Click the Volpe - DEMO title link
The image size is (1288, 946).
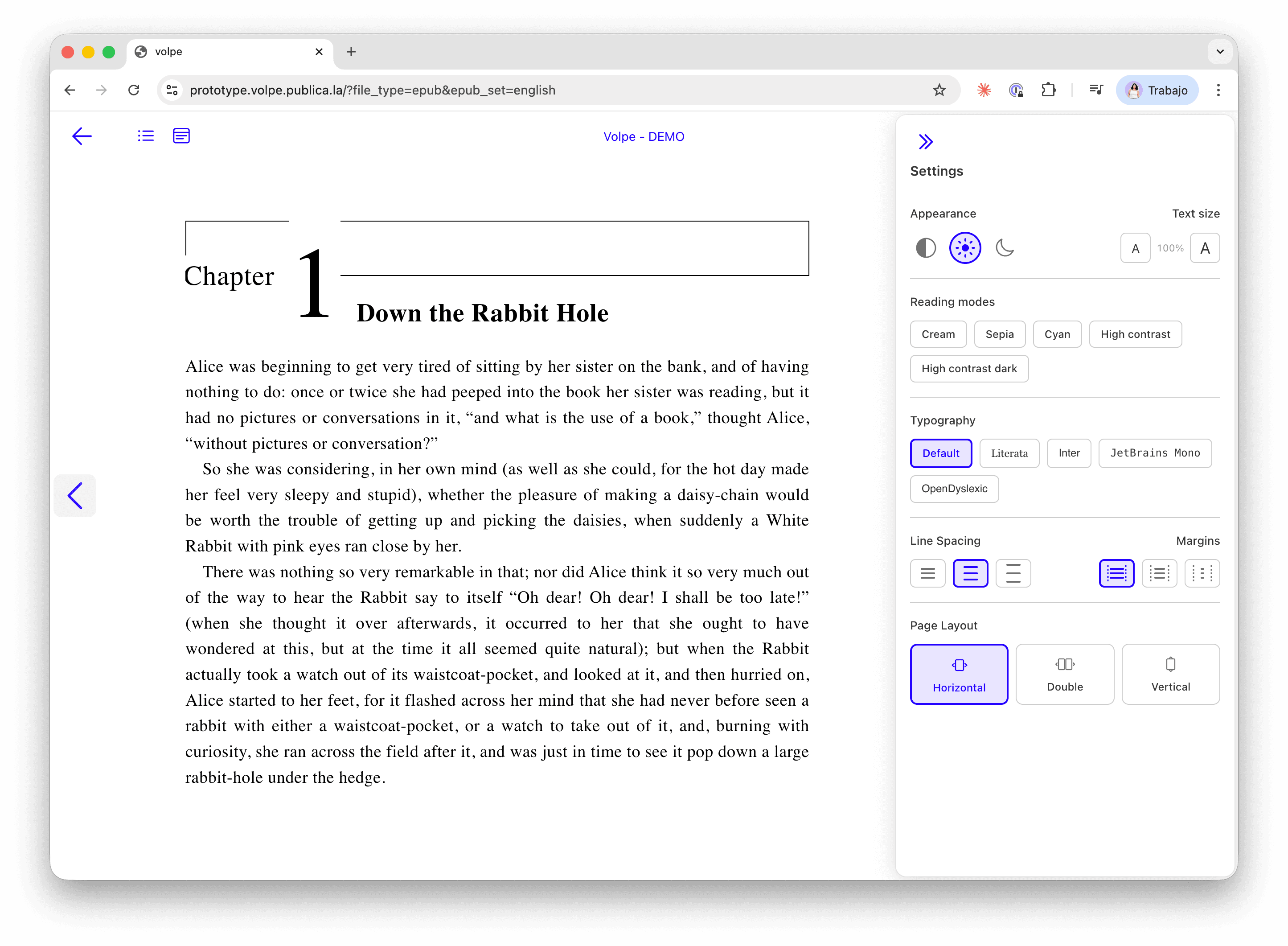coord(644,136)
